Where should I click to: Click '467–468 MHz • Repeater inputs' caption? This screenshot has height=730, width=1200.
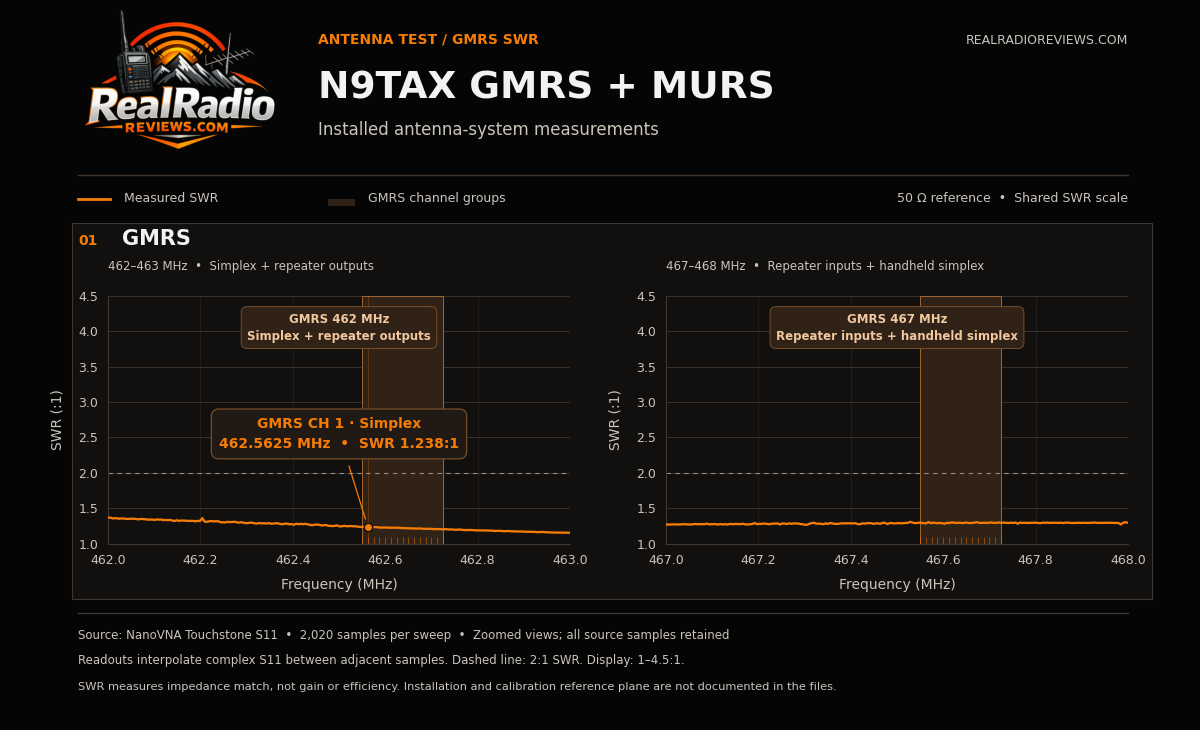click(x=825, y=266)
